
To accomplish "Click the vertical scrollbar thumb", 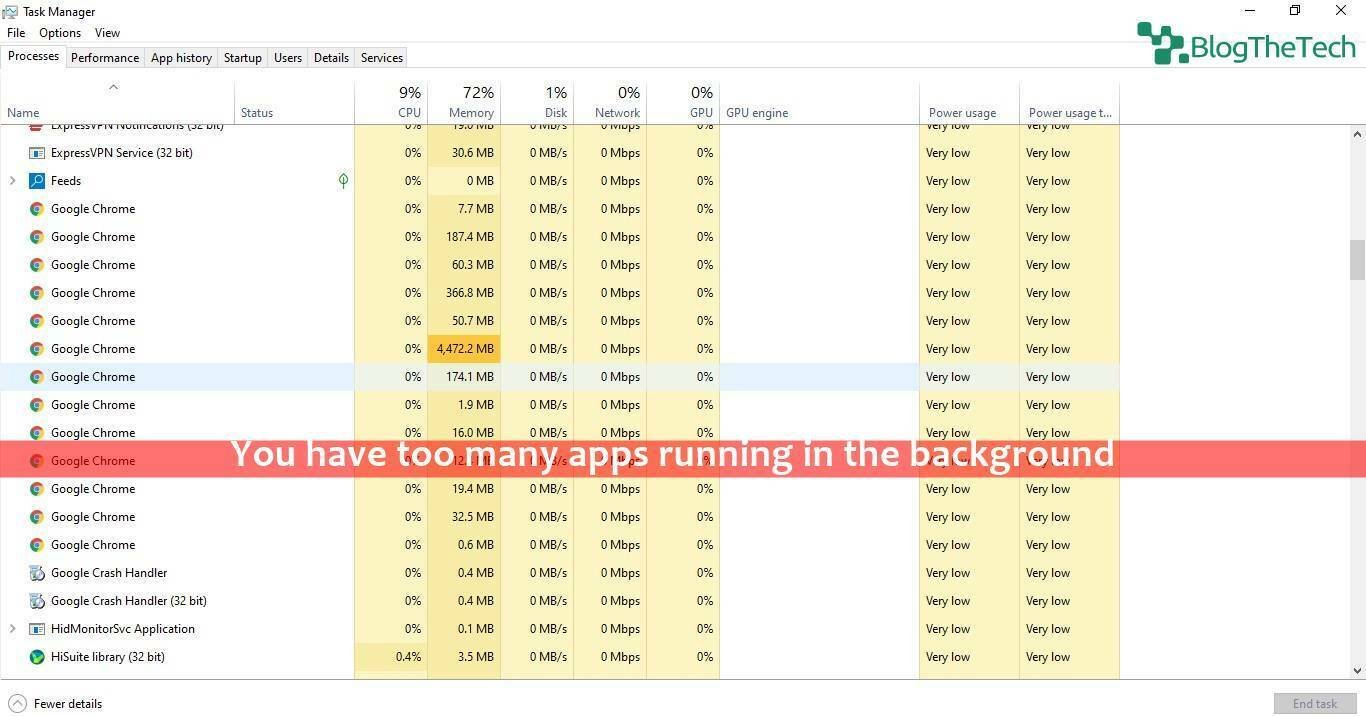I will tap(1357, 260).
